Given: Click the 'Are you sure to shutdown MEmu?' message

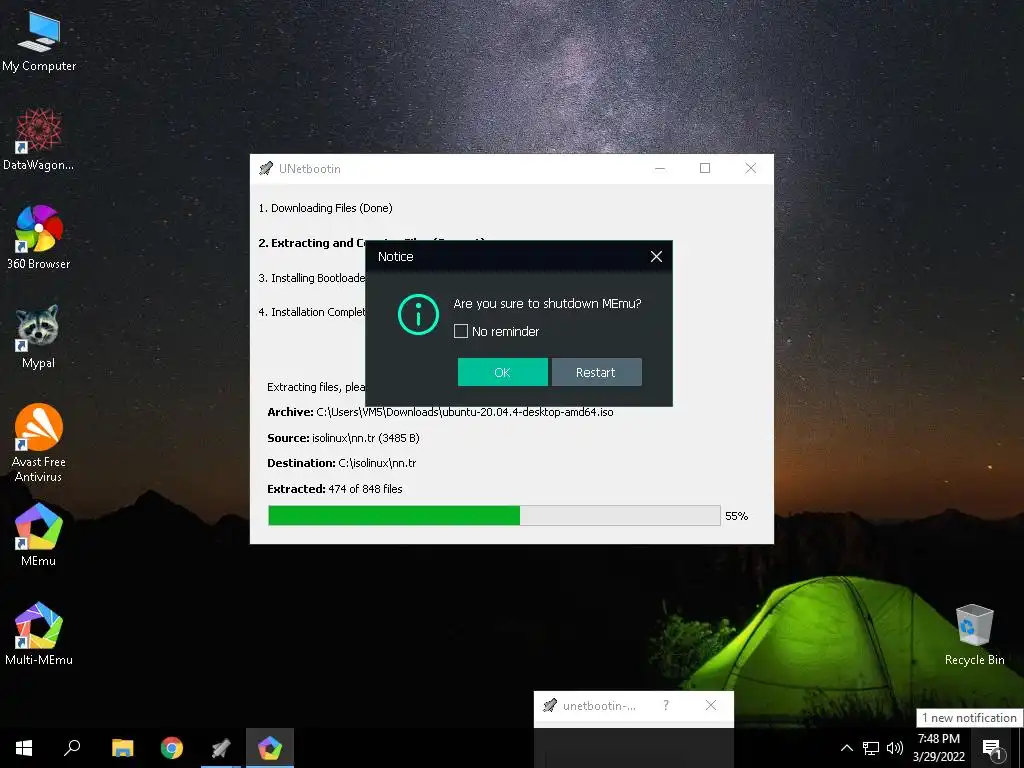Looking at the screenshot, I should pos(547,304).
